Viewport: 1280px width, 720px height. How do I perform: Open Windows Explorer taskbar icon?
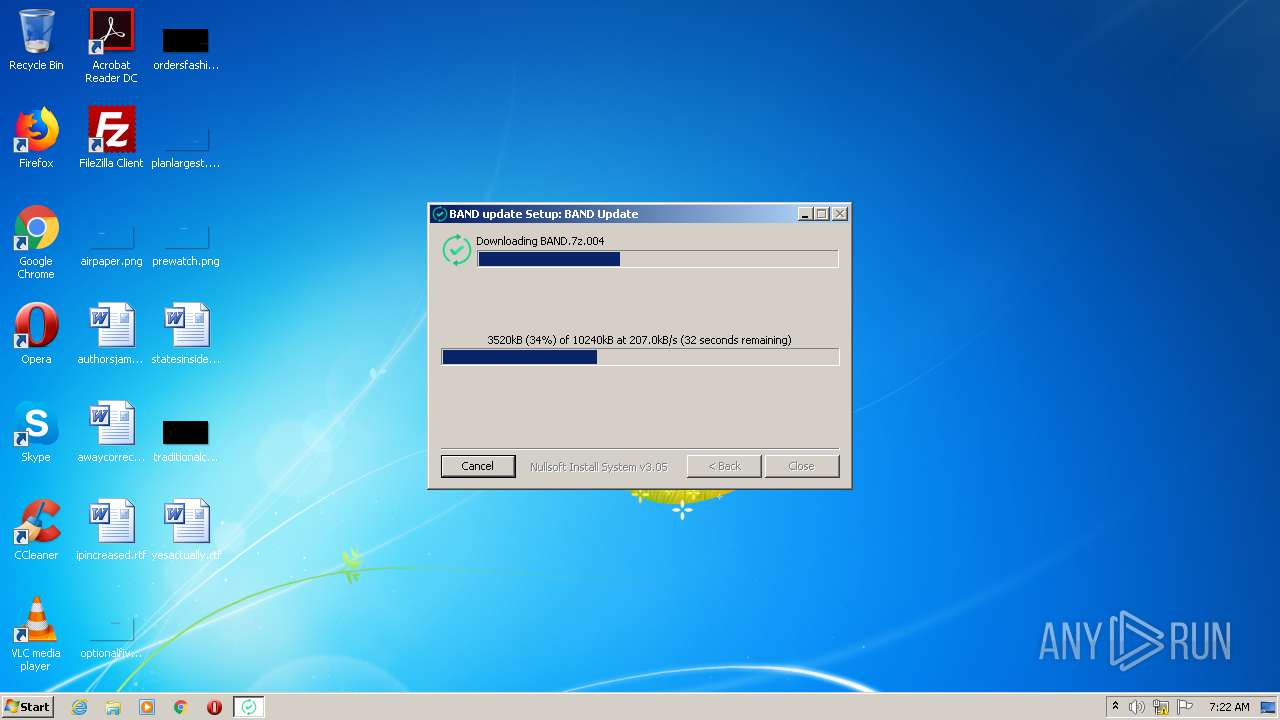coord(113,707)
